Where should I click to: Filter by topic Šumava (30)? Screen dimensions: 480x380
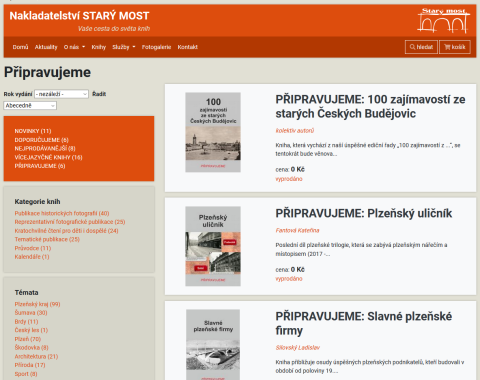31,313
